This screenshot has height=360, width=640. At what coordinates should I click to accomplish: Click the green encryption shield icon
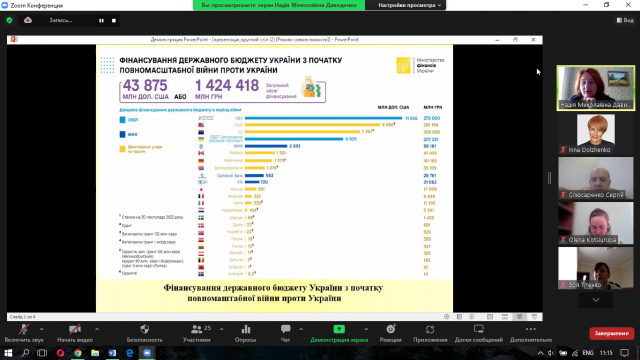point(9,20)
